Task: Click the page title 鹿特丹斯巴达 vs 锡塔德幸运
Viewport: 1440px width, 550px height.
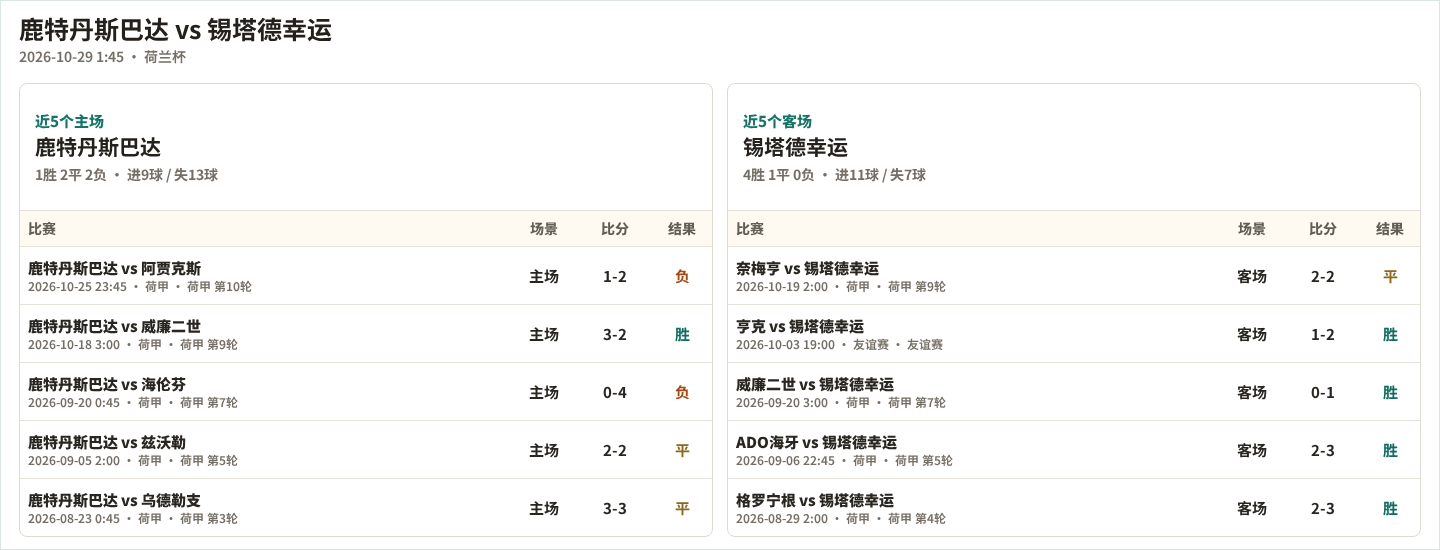Action: coord(175,30)
